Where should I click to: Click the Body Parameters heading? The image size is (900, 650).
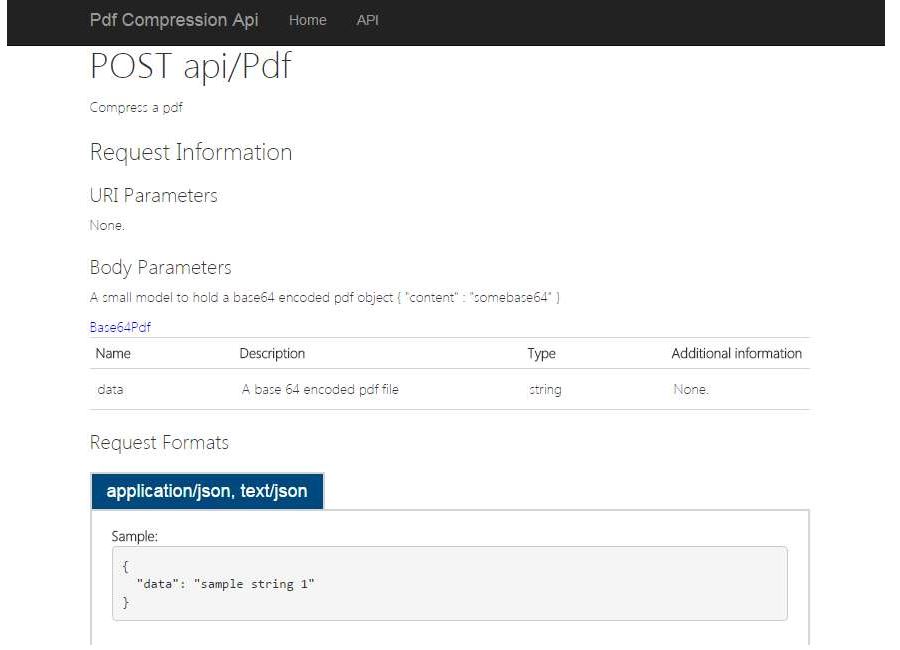[x=160, y=268]
